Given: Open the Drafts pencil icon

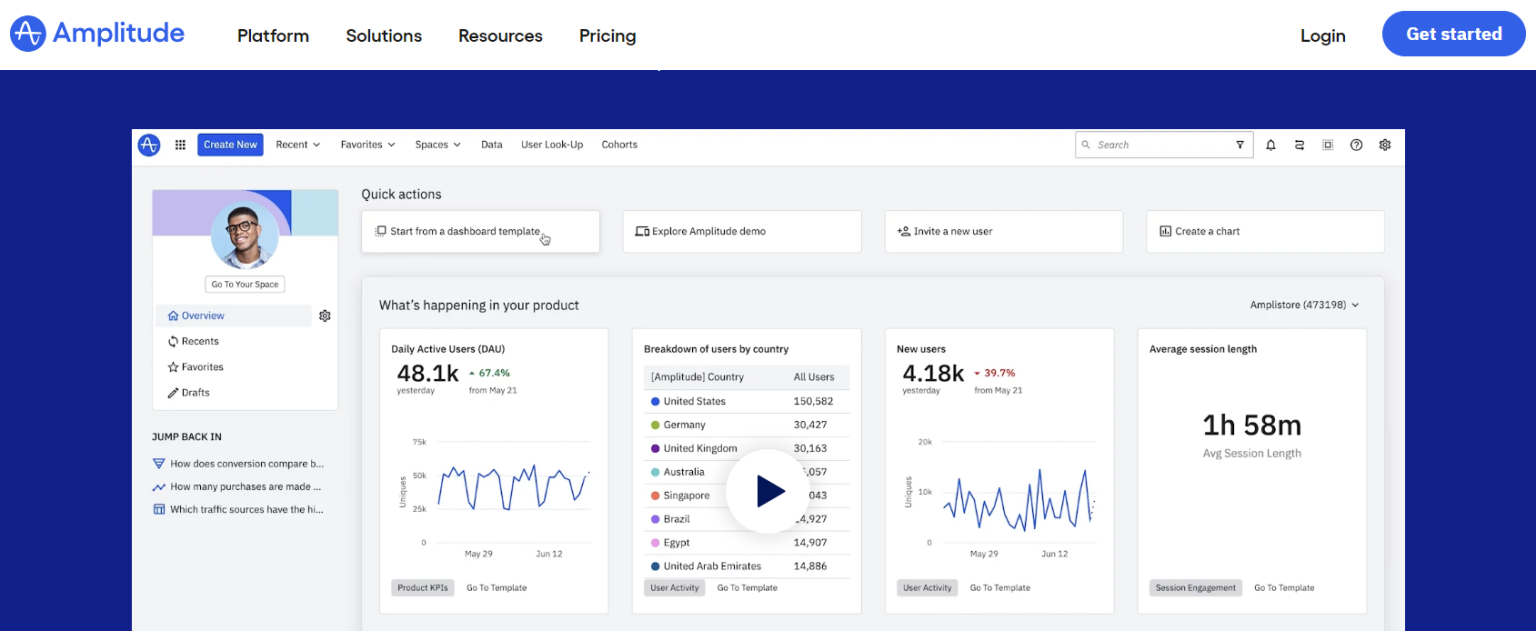Looking at the screenshot, I should pyautogui.click(x=172, y=392).
